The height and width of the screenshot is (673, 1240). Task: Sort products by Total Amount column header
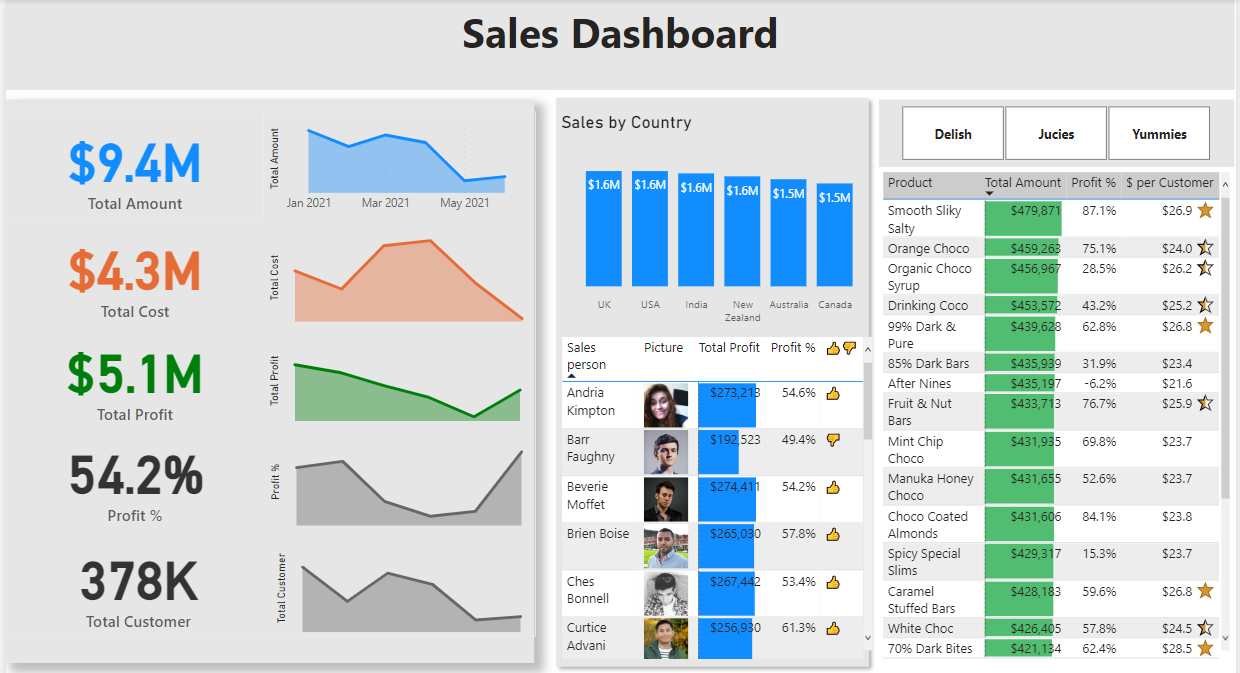tap(1023, 183)
